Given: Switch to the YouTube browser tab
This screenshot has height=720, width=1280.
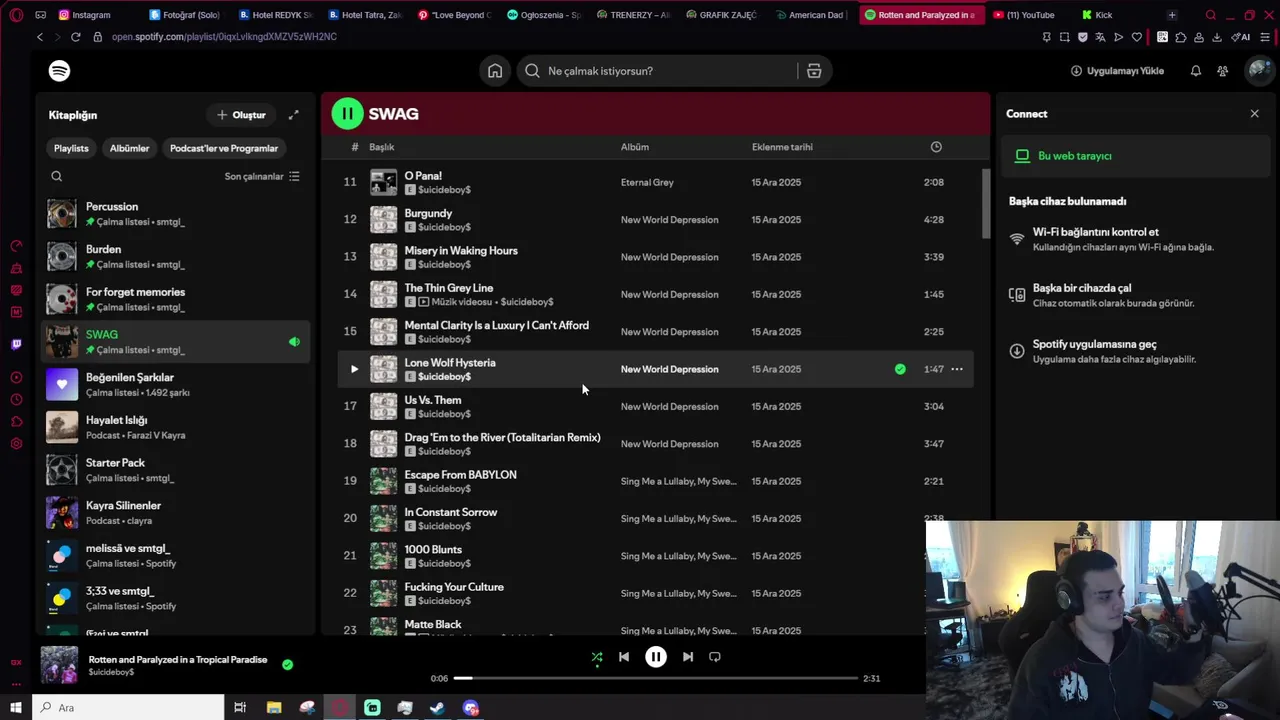Looking at the screenshot, I should click(1030, 15).
